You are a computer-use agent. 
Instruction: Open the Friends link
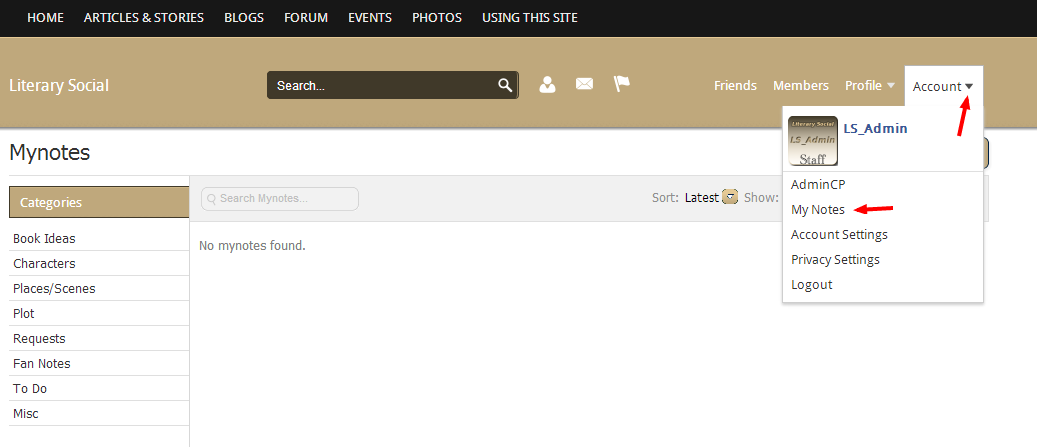pos(735,85)
